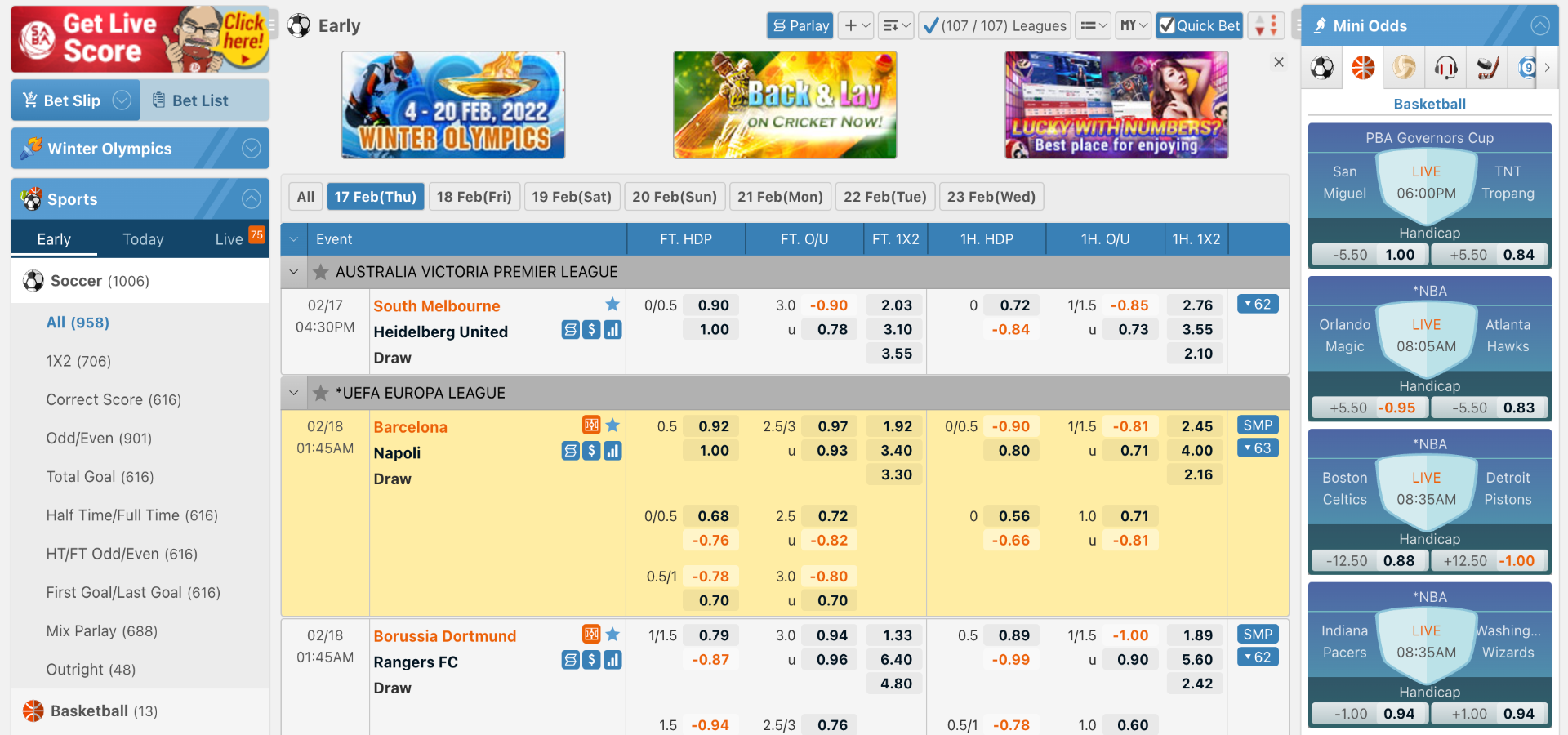Collapse all events via Event header chevron
Screen dimensions: 1568x735
(294, 239)
